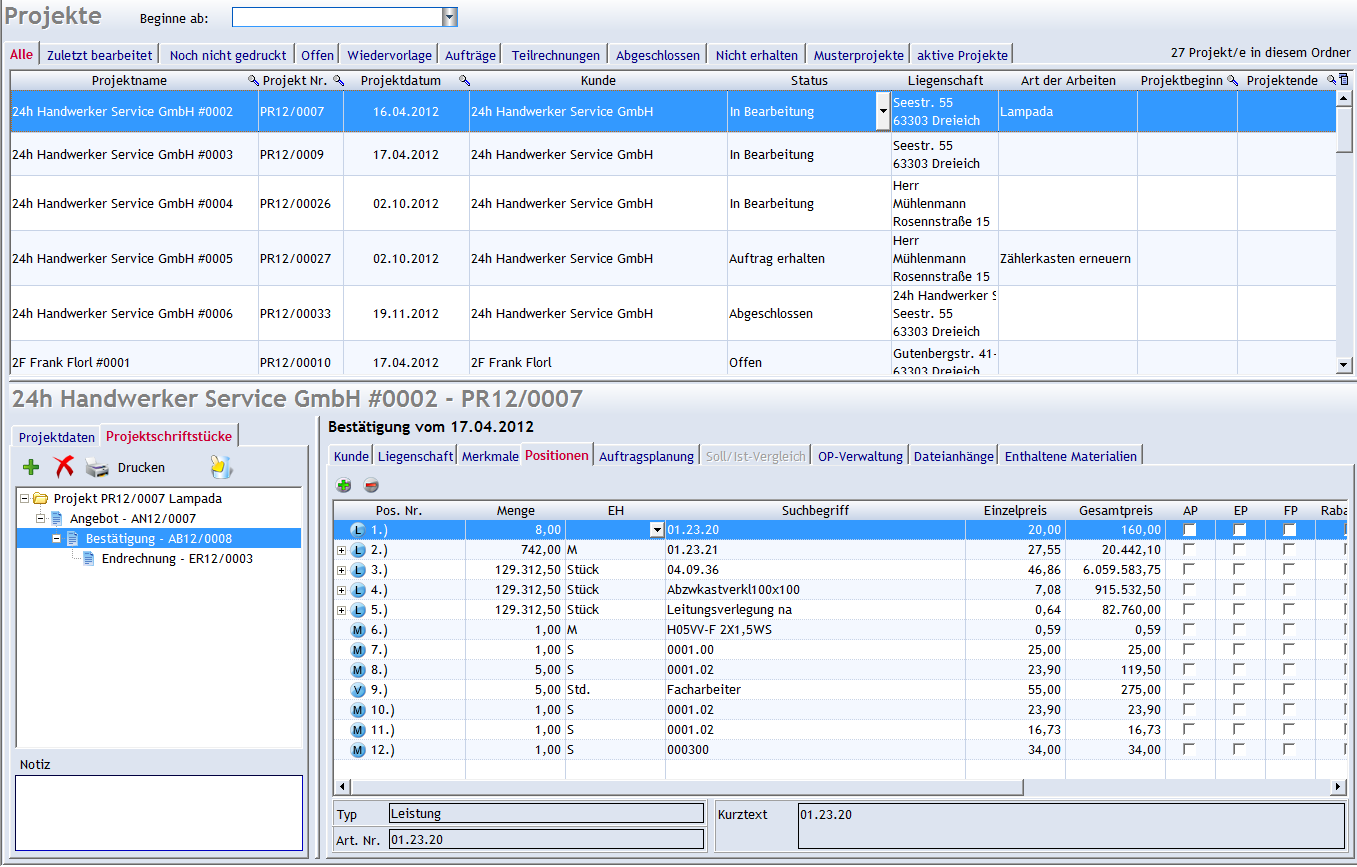This screenshot has width=1357, height=867.
Task: Click into the Notiz text field
Action: pos(159,813)
